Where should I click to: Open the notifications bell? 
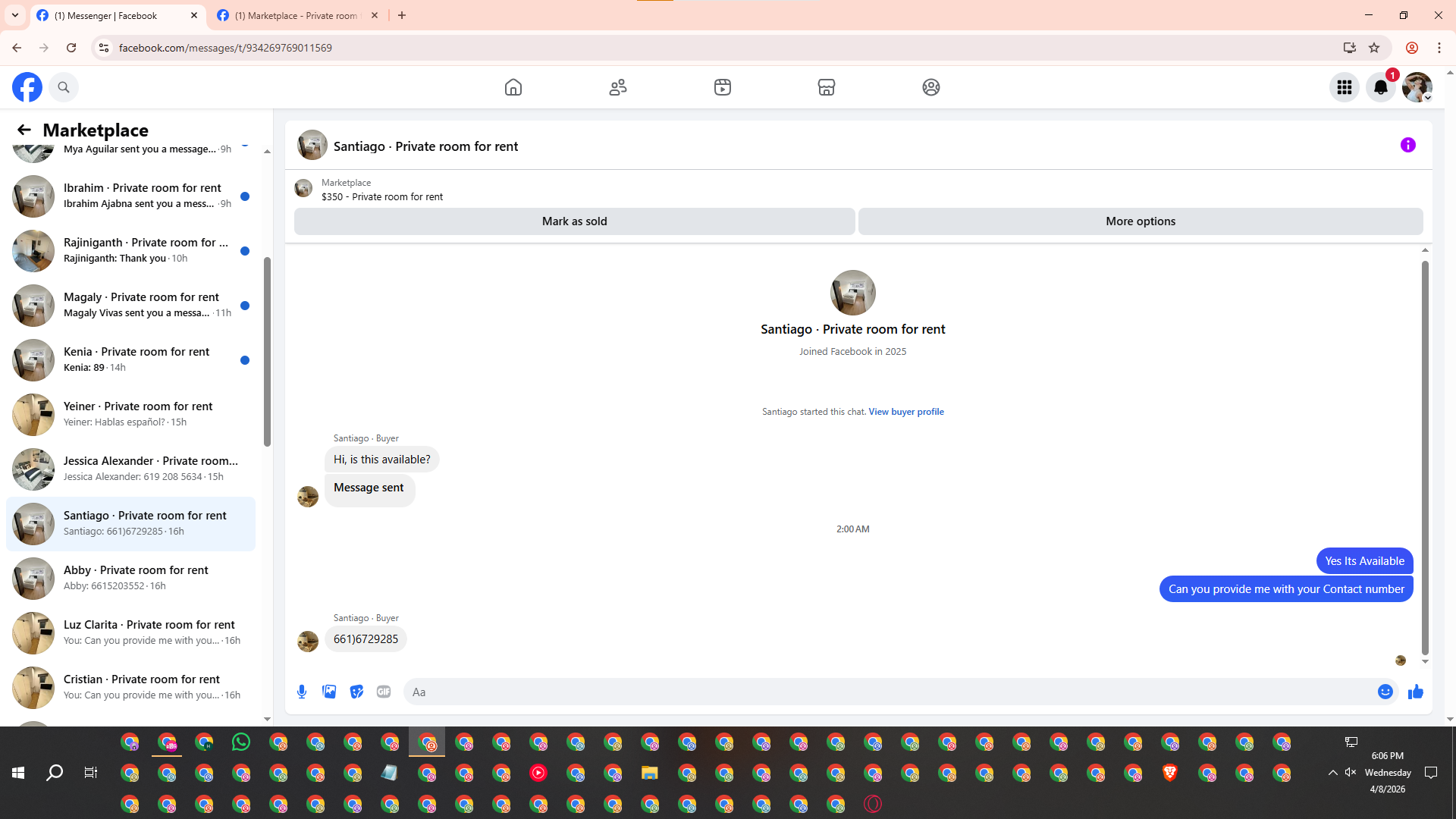(1381, 87)
